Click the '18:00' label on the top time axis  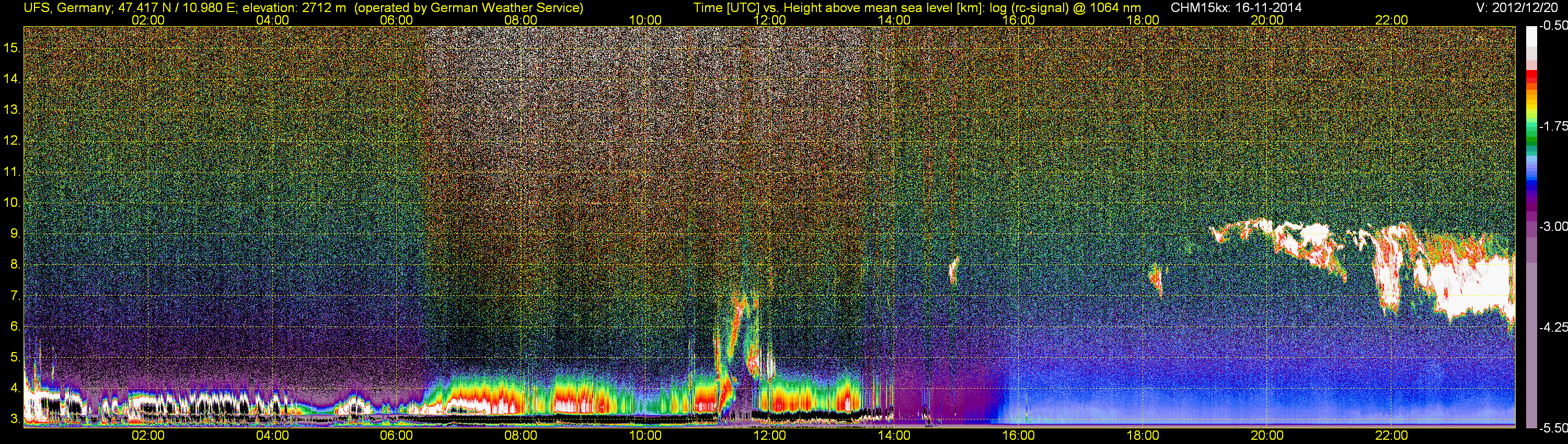(x=1143, y=20)
